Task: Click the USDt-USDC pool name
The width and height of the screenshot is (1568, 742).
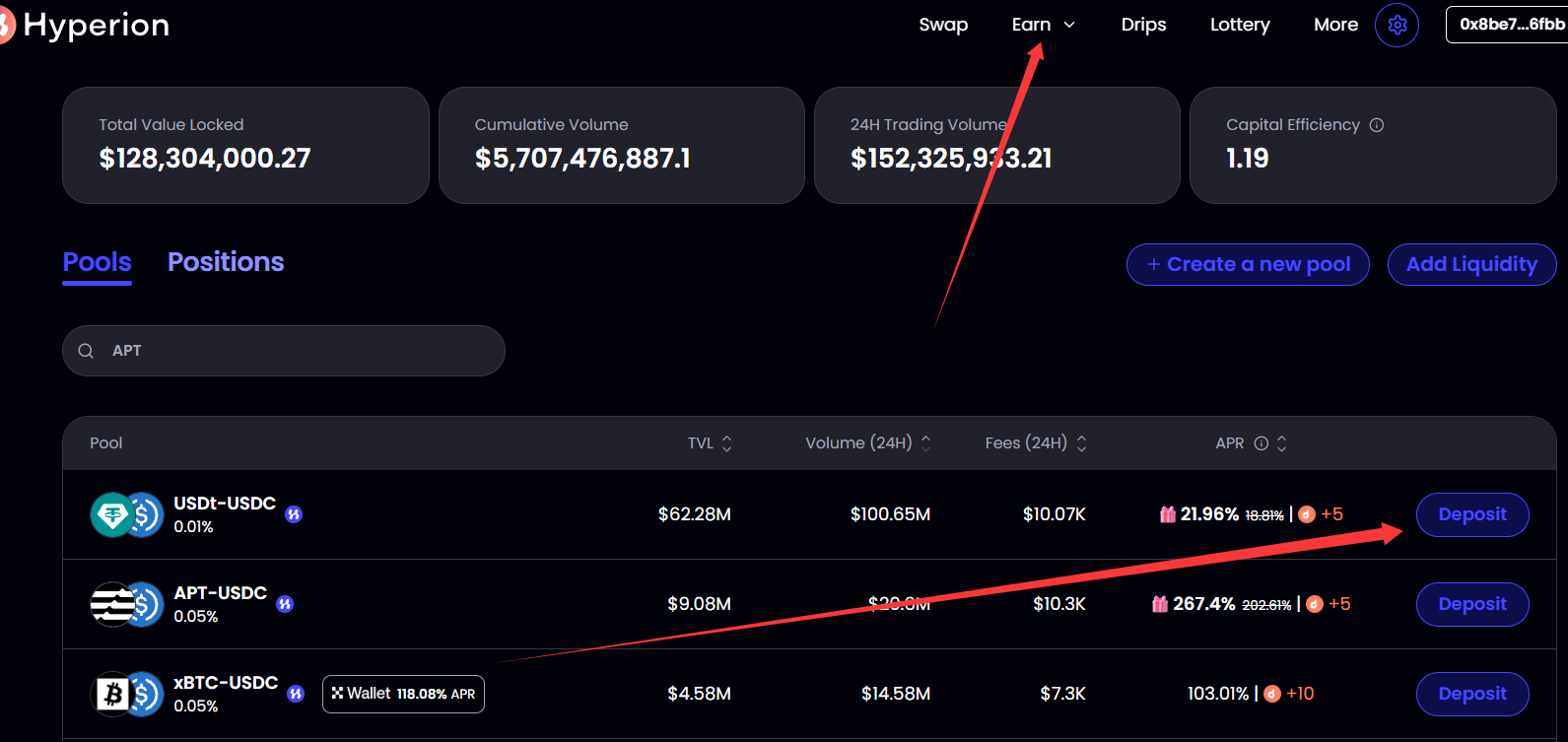Action: coord(225,504)
